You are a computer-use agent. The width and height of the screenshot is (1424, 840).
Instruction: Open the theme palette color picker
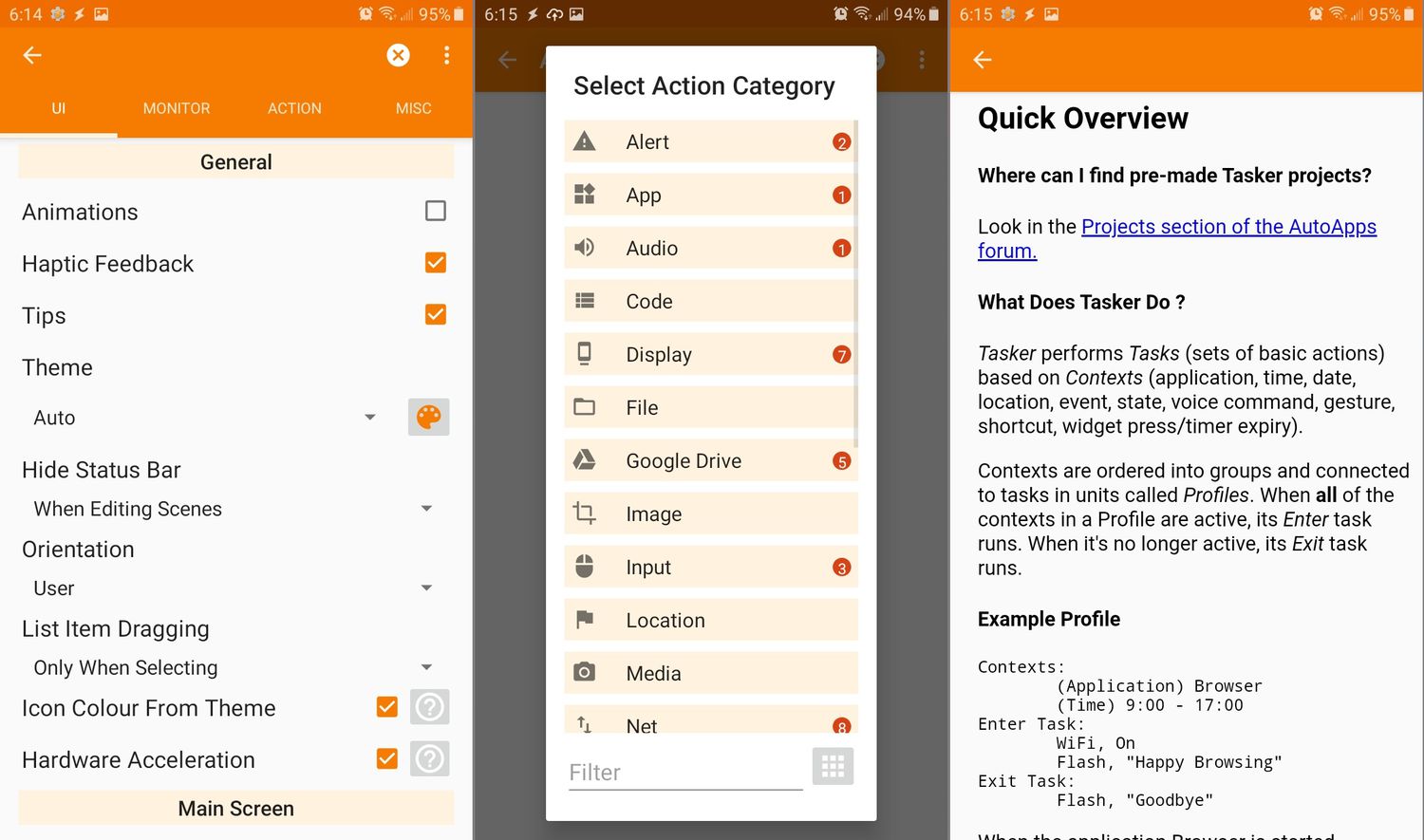[429, 417]
